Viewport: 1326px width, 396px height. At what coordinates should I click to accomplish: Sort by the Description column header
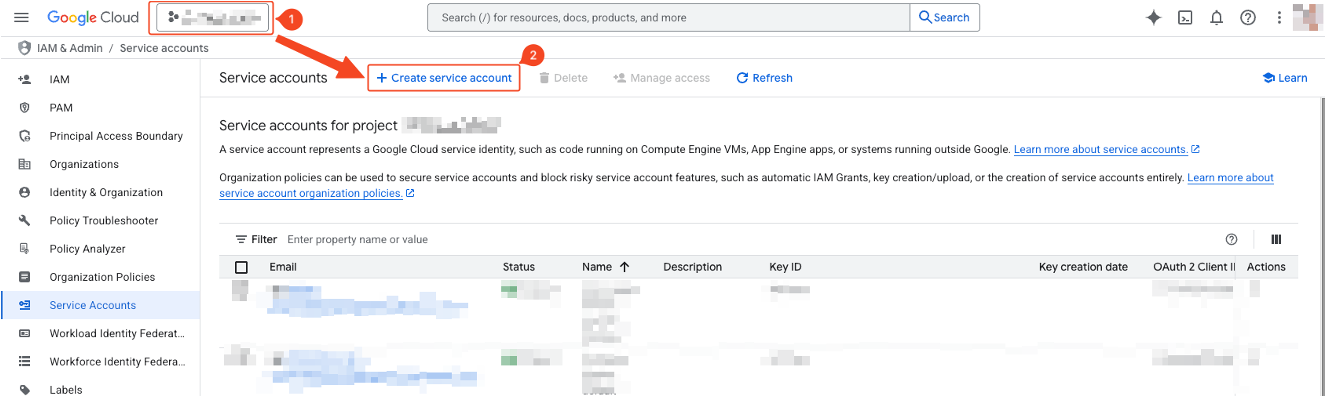[x=692, y=267]
